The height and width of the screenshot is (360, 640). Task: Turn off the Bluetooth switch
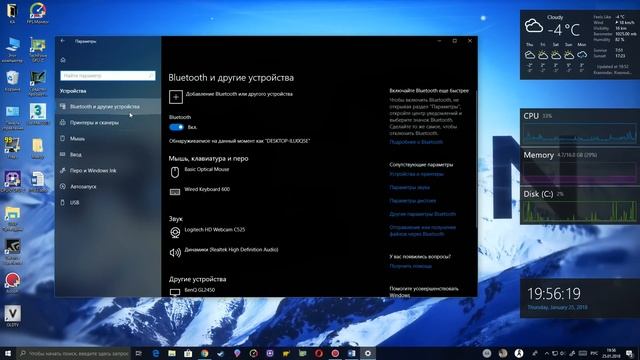point(177,127)
